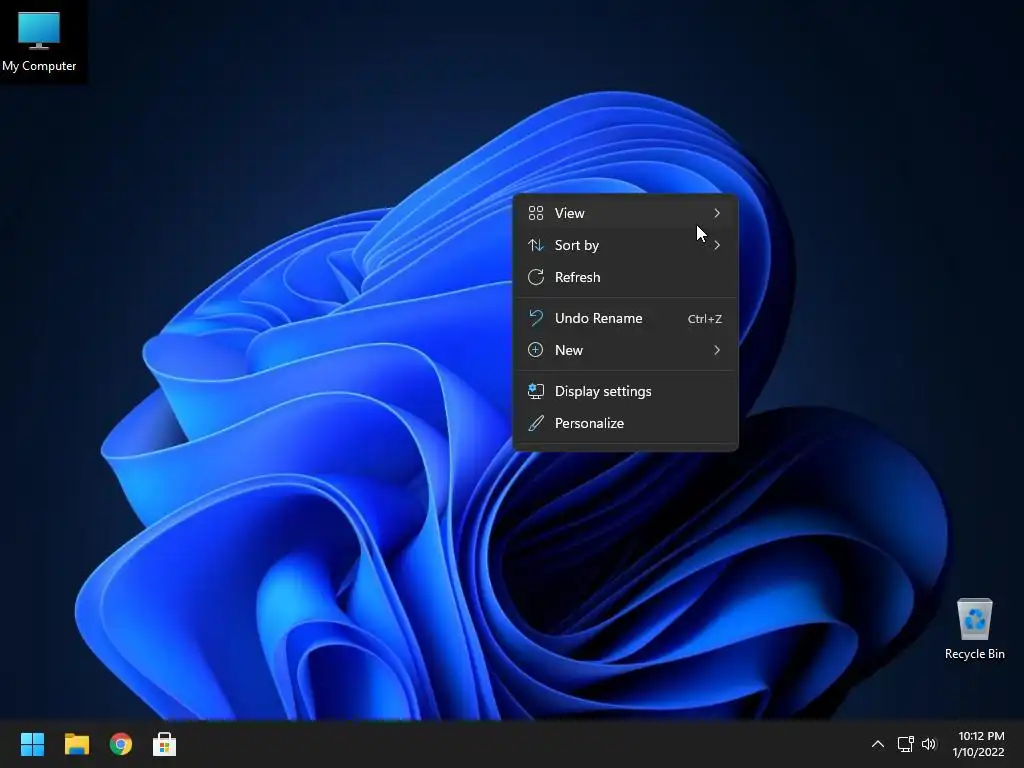This screenshot has width=1024, height=768.
Task: Choose Personalize from the context menu
Action: [626, 423]
